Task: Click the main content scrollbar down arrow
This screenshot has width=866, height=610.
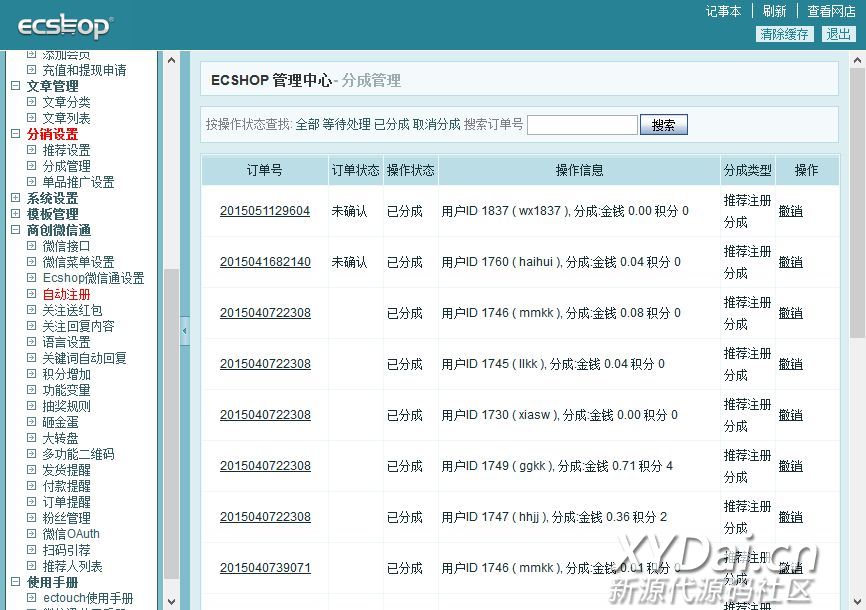Action: pyautogui.click(x=858, y=601)
